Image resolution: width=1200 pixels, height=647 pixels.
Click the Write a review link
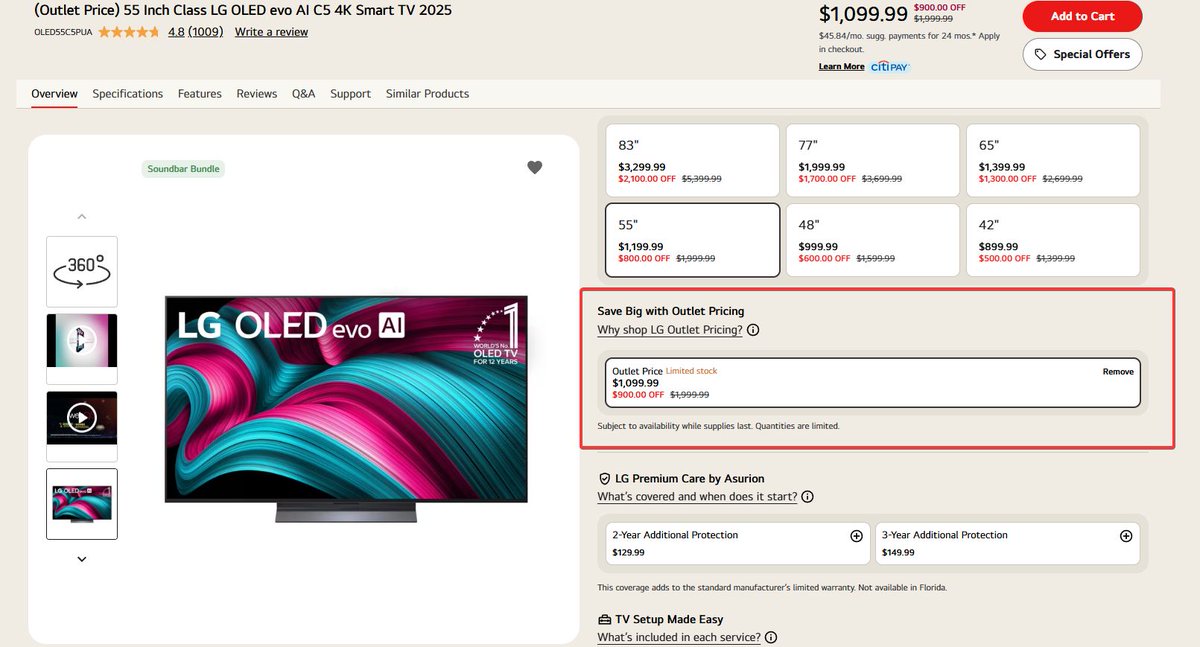tap(271, 32)
